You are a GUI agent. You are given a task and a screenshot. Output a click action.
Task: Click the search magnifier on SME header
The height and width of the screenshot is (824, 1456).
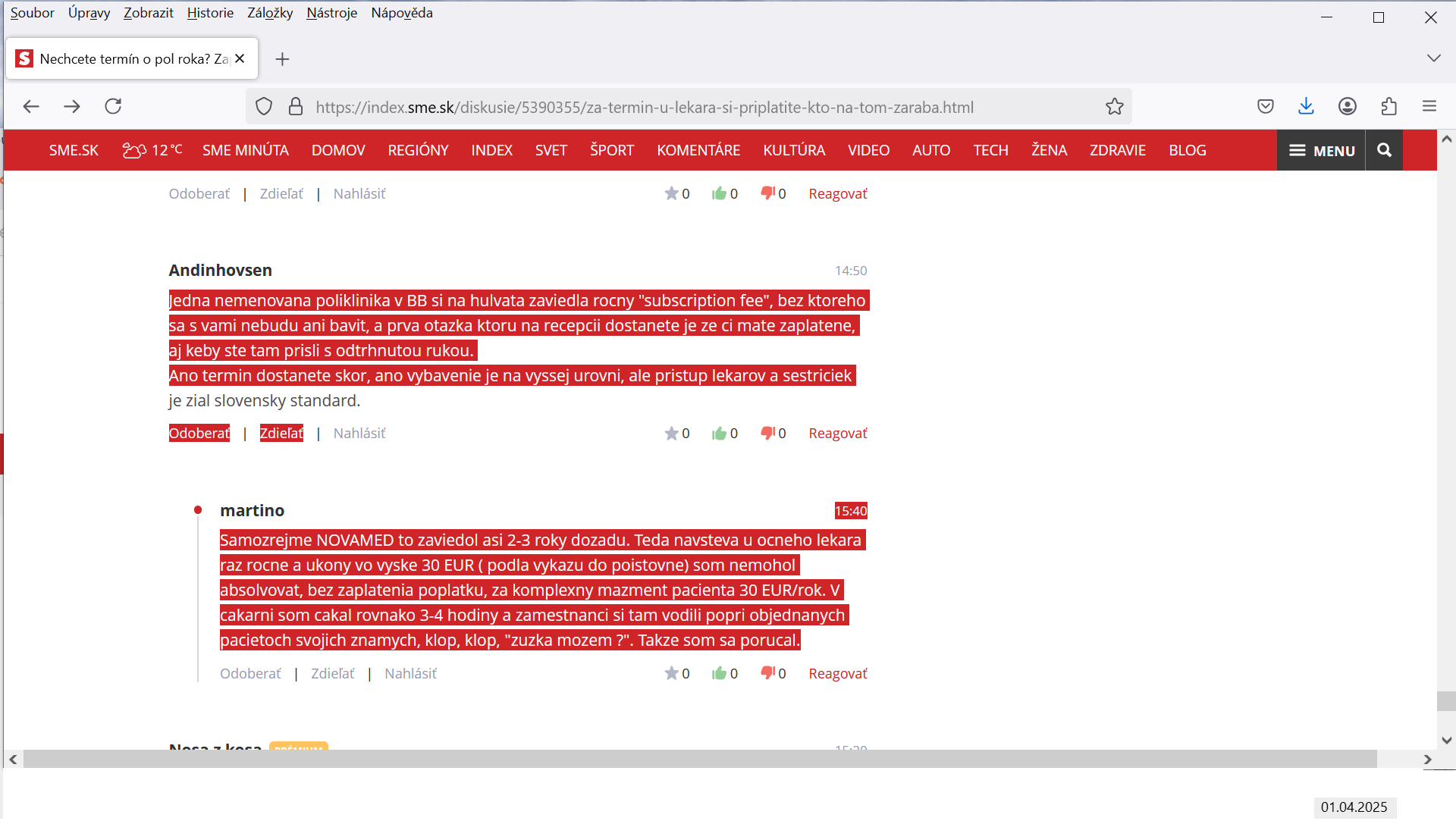1384,150
